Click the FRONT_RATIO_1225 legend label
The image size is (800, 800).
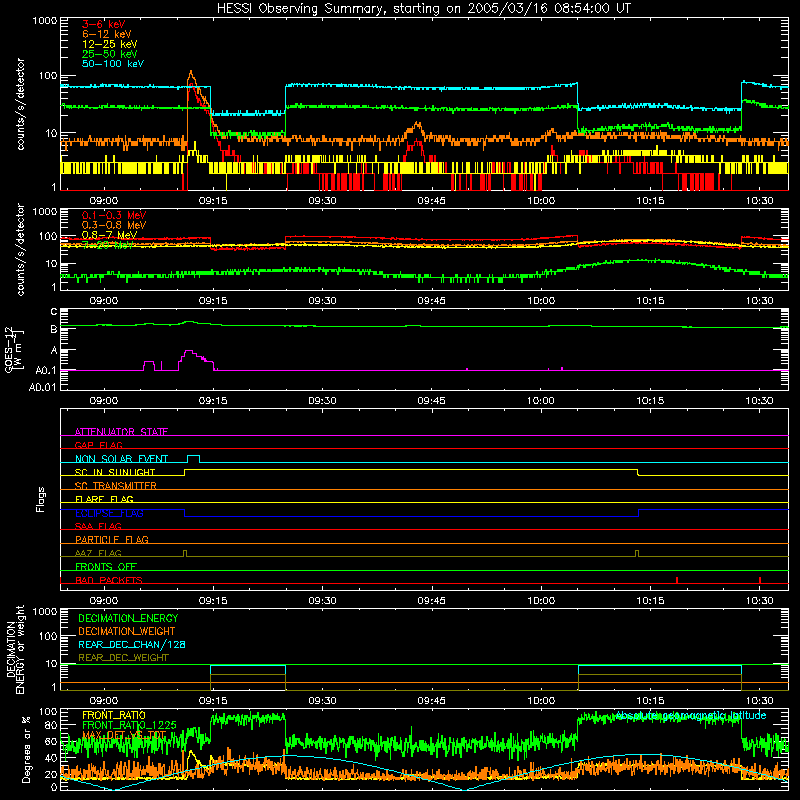[x=129, y=725]
